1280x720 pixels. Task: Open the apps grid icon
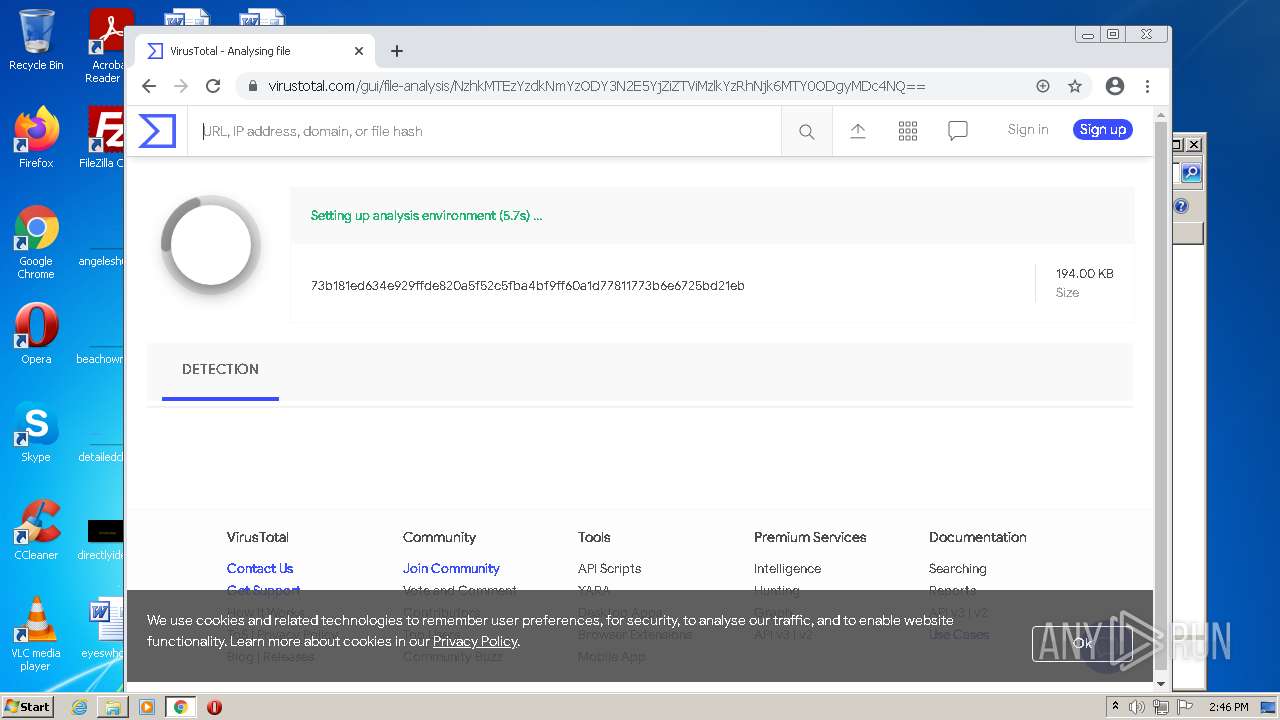click(x=908, y=131)
